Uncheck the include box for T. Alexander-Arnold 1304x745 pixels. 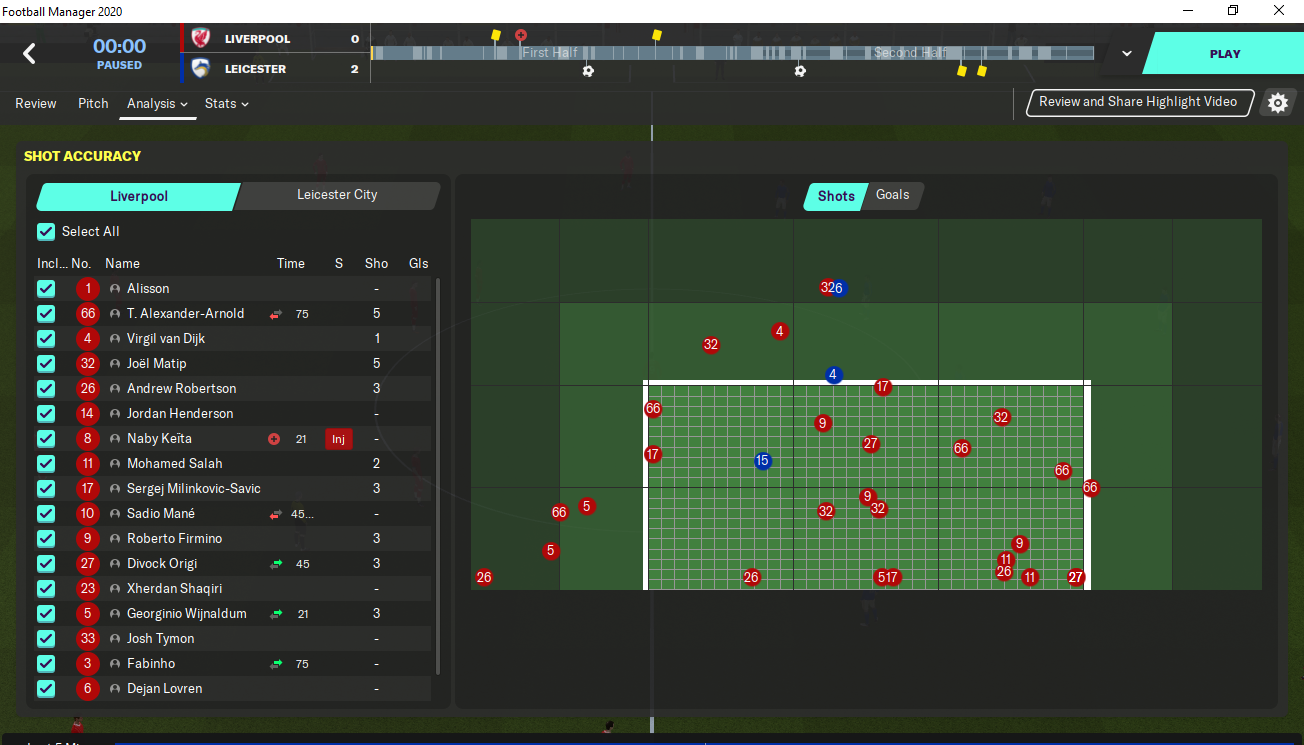(x=46, y=314)
